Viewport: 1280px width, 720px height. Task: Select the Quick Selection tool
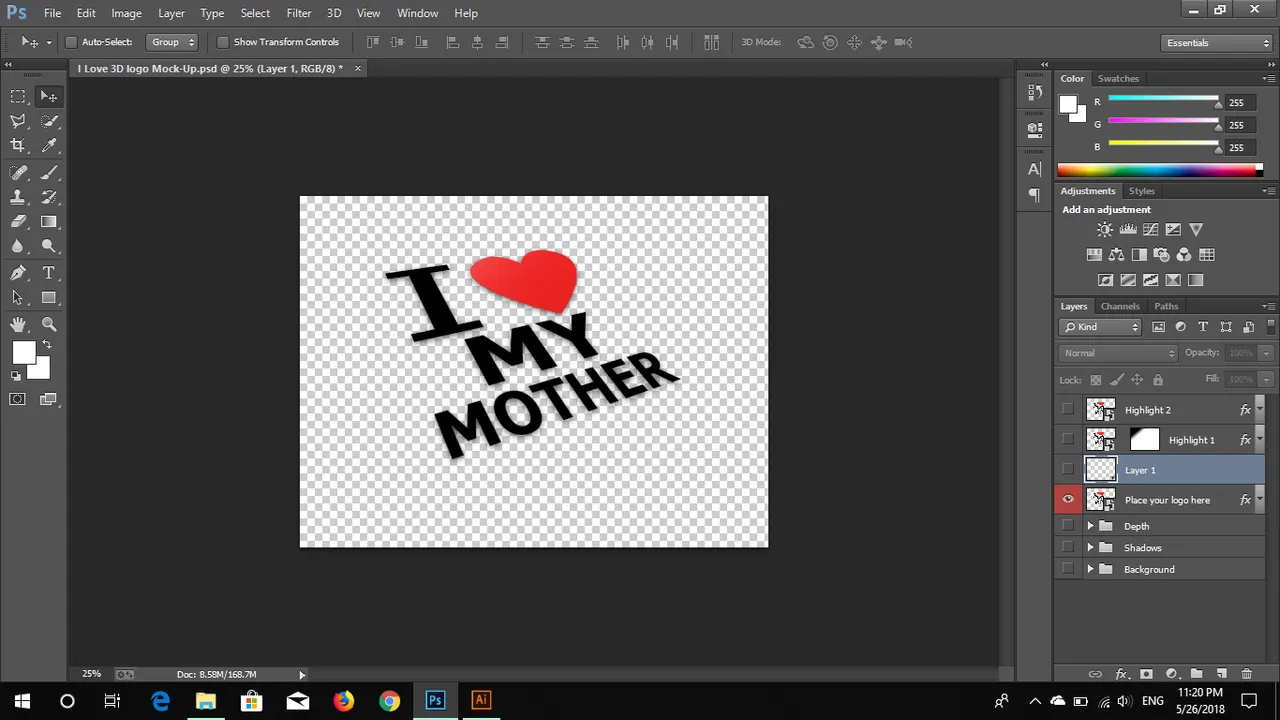[x=49, y=121]
